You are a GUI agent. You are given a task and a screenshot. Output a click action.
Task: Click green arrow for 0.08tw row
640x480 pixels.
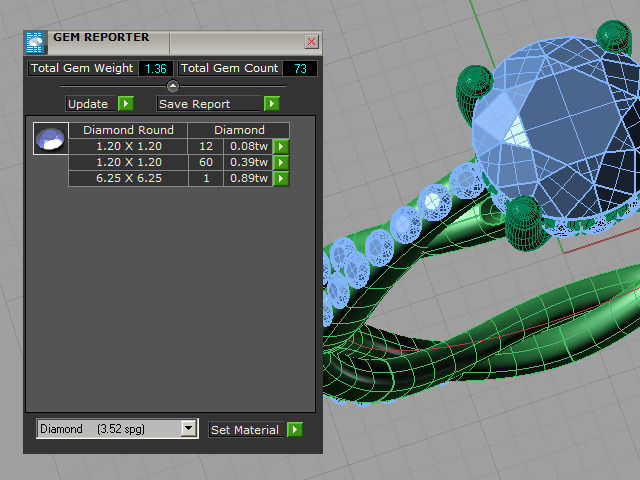point(281,147)
